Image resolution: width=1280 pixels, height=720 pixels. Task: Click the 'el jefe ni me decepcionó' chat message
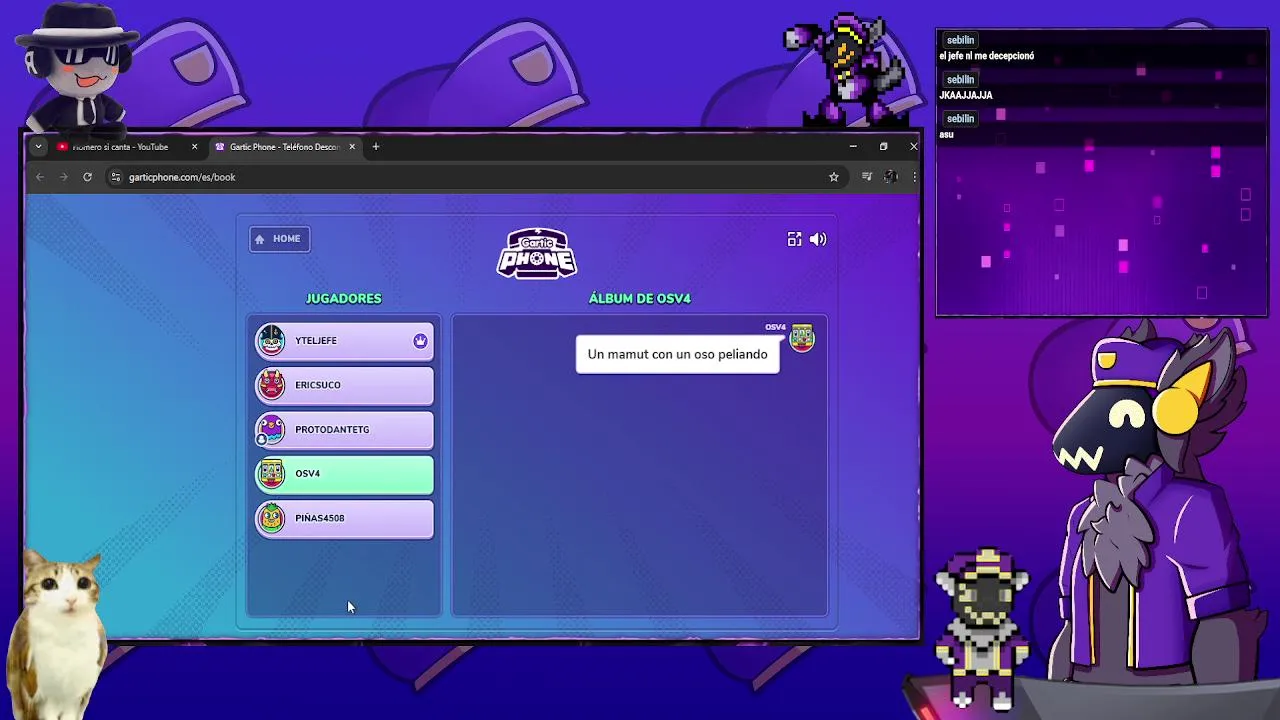point(987,56)
